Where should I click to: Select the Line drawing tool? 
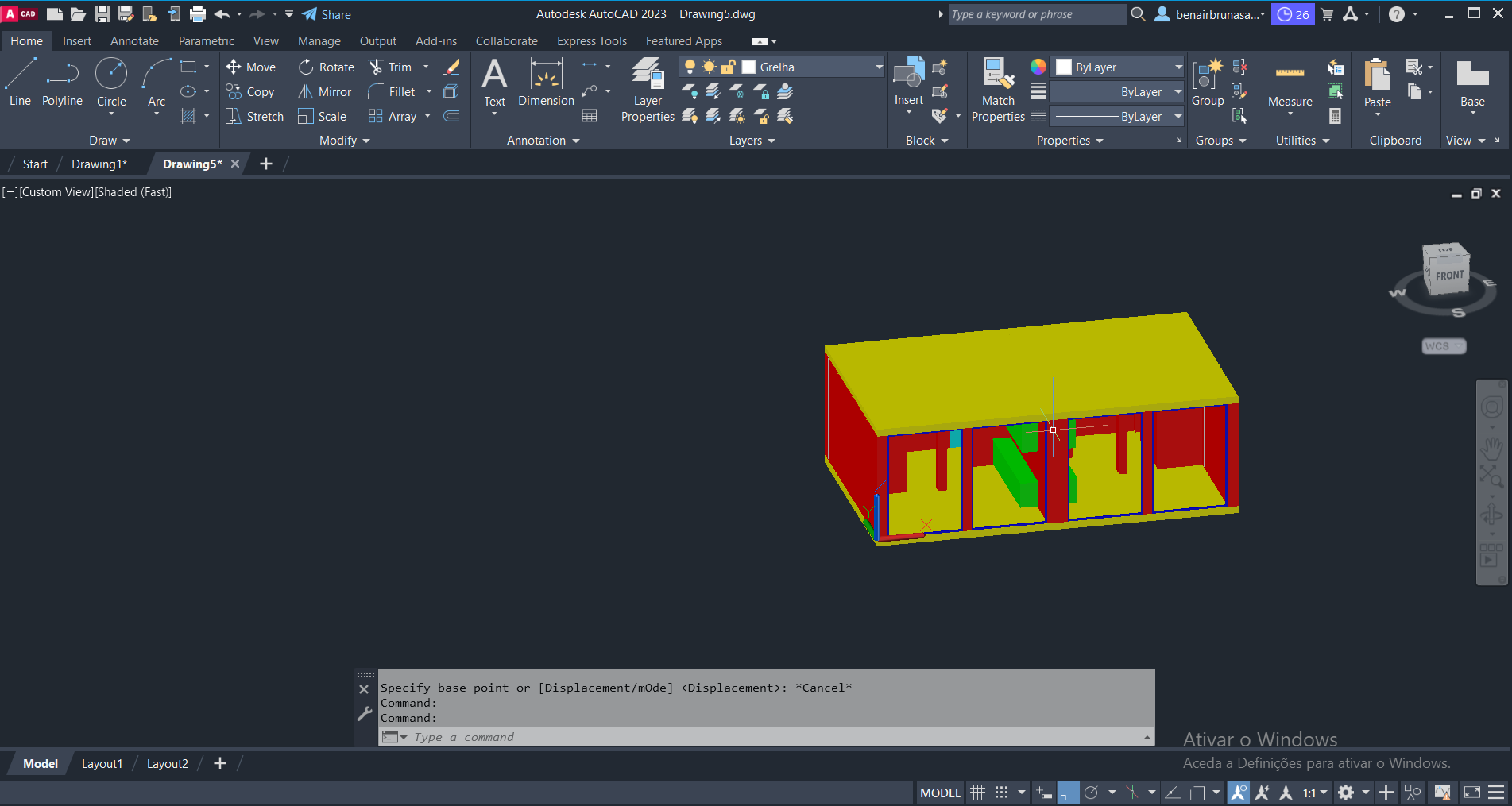20,83
